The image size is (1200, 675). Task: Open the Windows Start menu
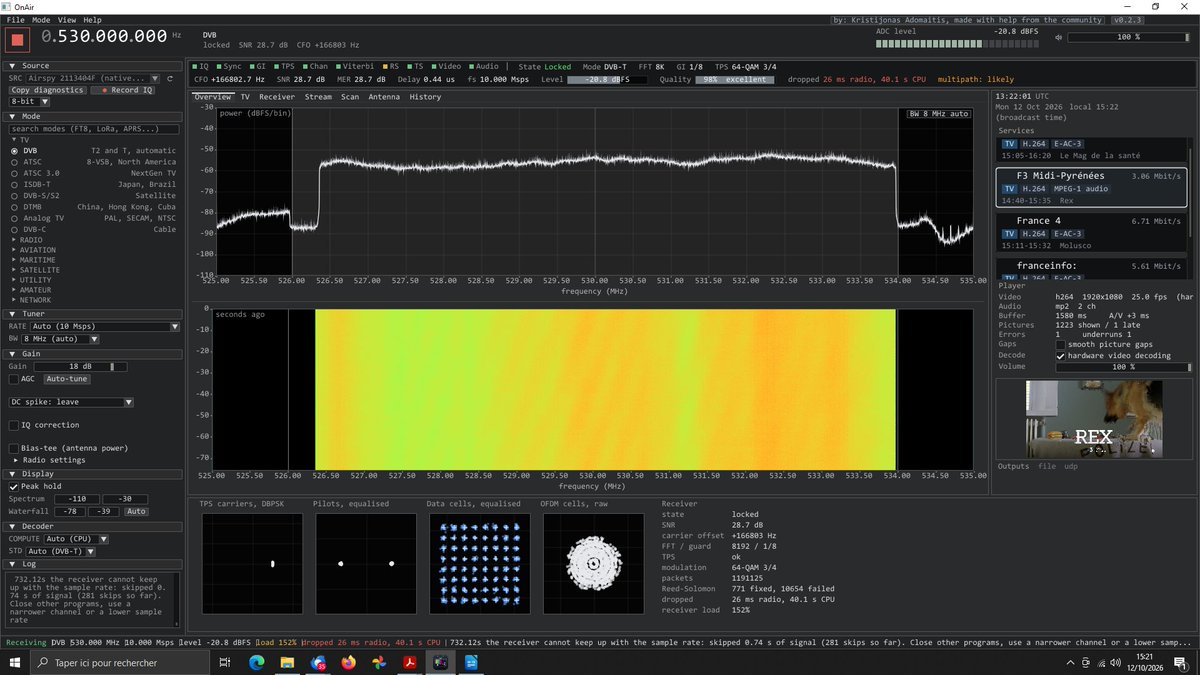[x=14, y=662]
